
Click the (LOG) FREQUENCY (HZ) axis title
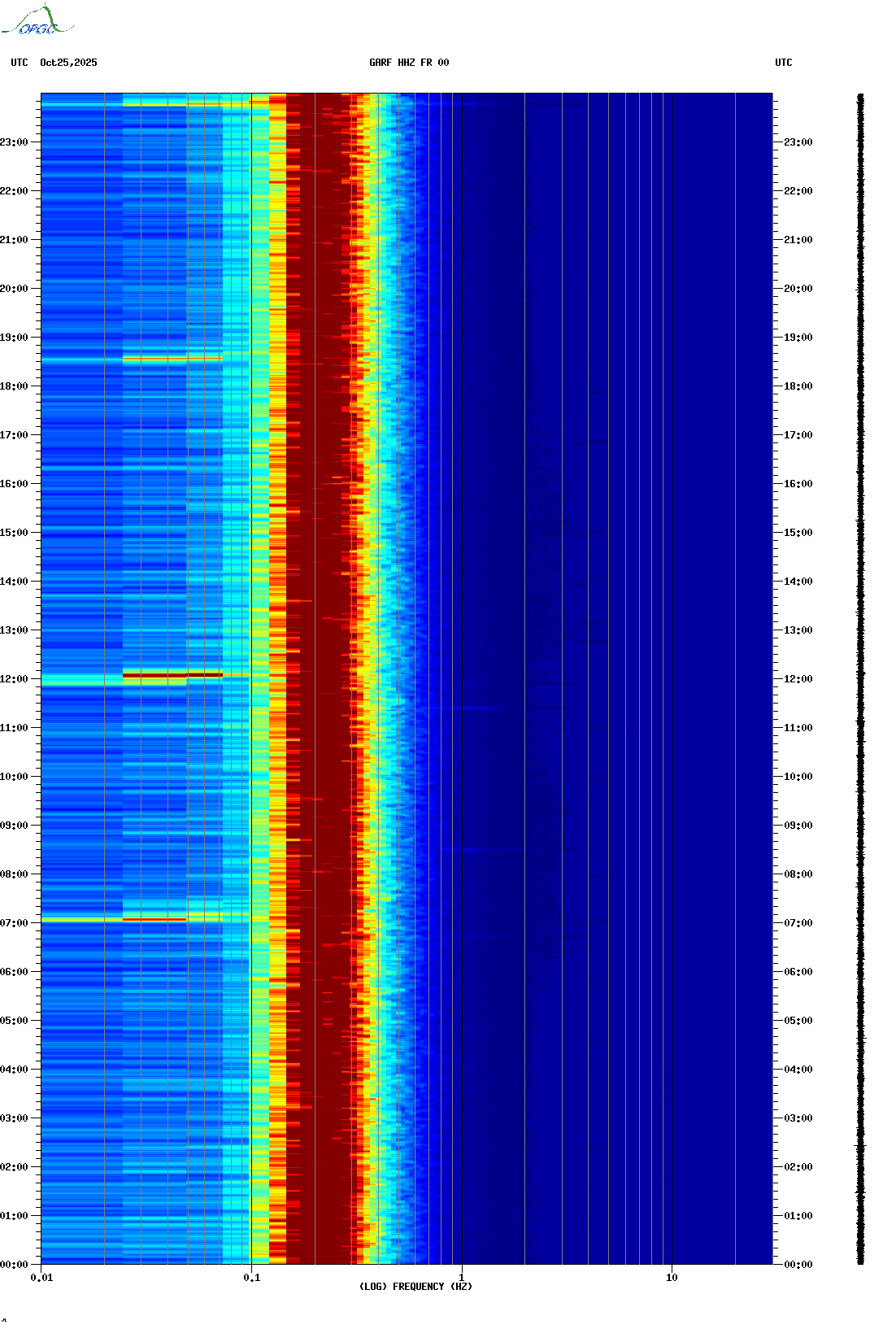tap(415, 1286)
